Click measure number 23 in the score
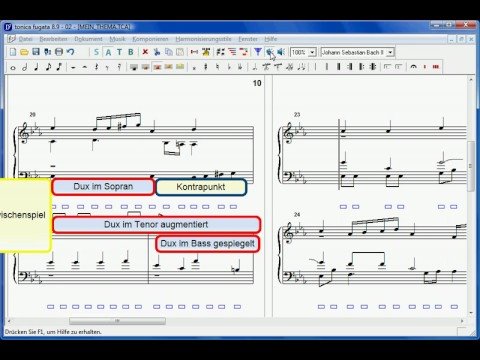 click(x=297, y=115)
